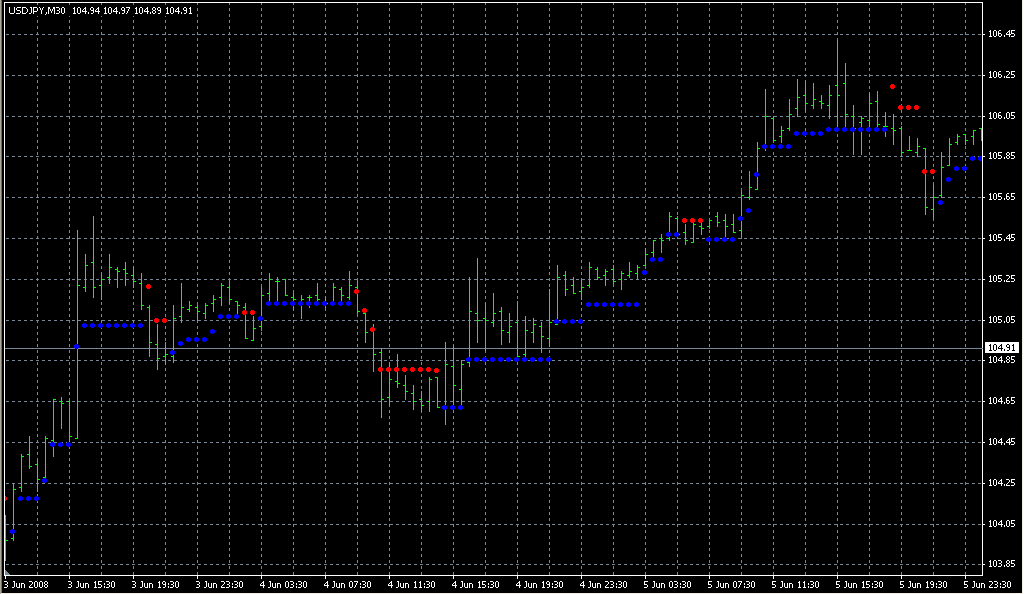Click the 3 Jun 2008 date label
The height and width of the screenshot is (594, 1024).
26,584
